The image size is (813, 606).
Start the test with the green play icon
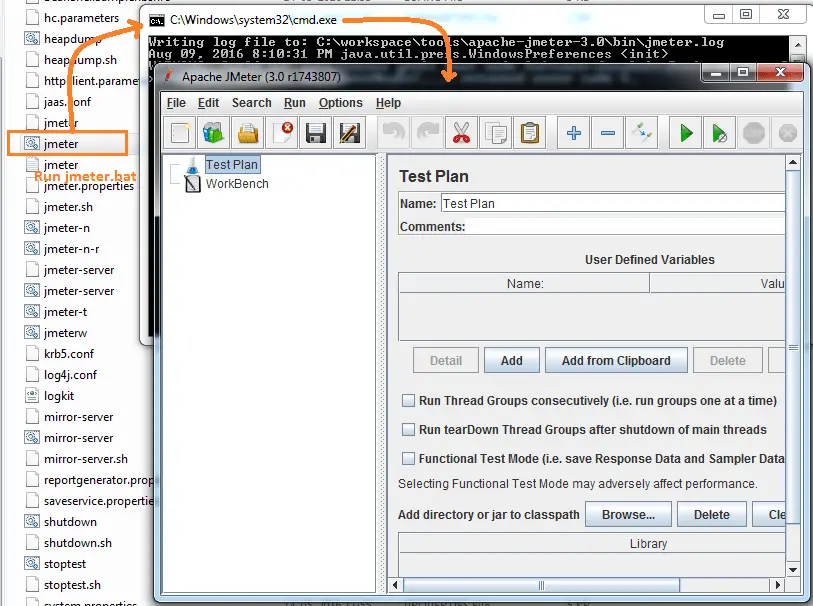684,132
